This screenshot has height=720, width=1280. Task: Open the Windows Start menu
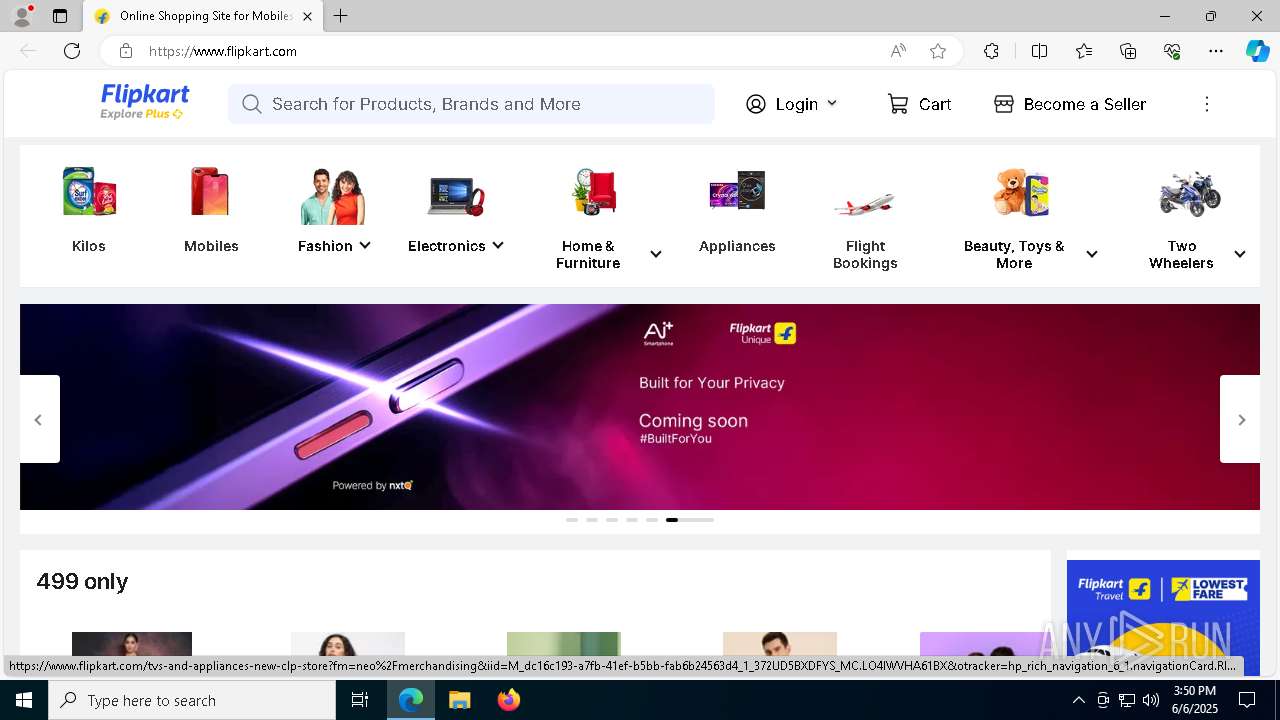point(24,700)
